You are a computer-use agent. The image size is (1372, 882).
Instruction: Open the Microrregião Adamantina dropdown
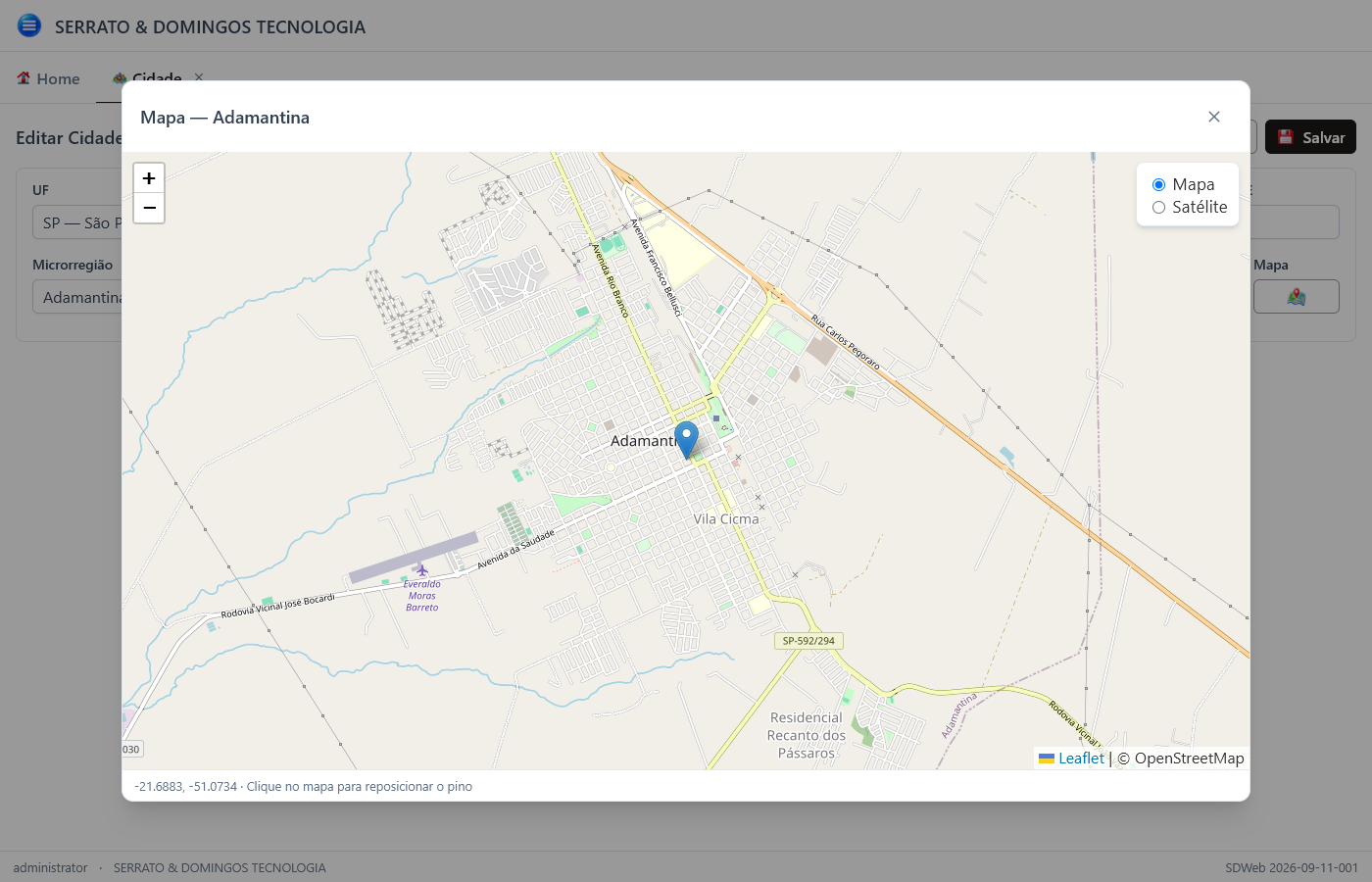(x=78, y=297)
